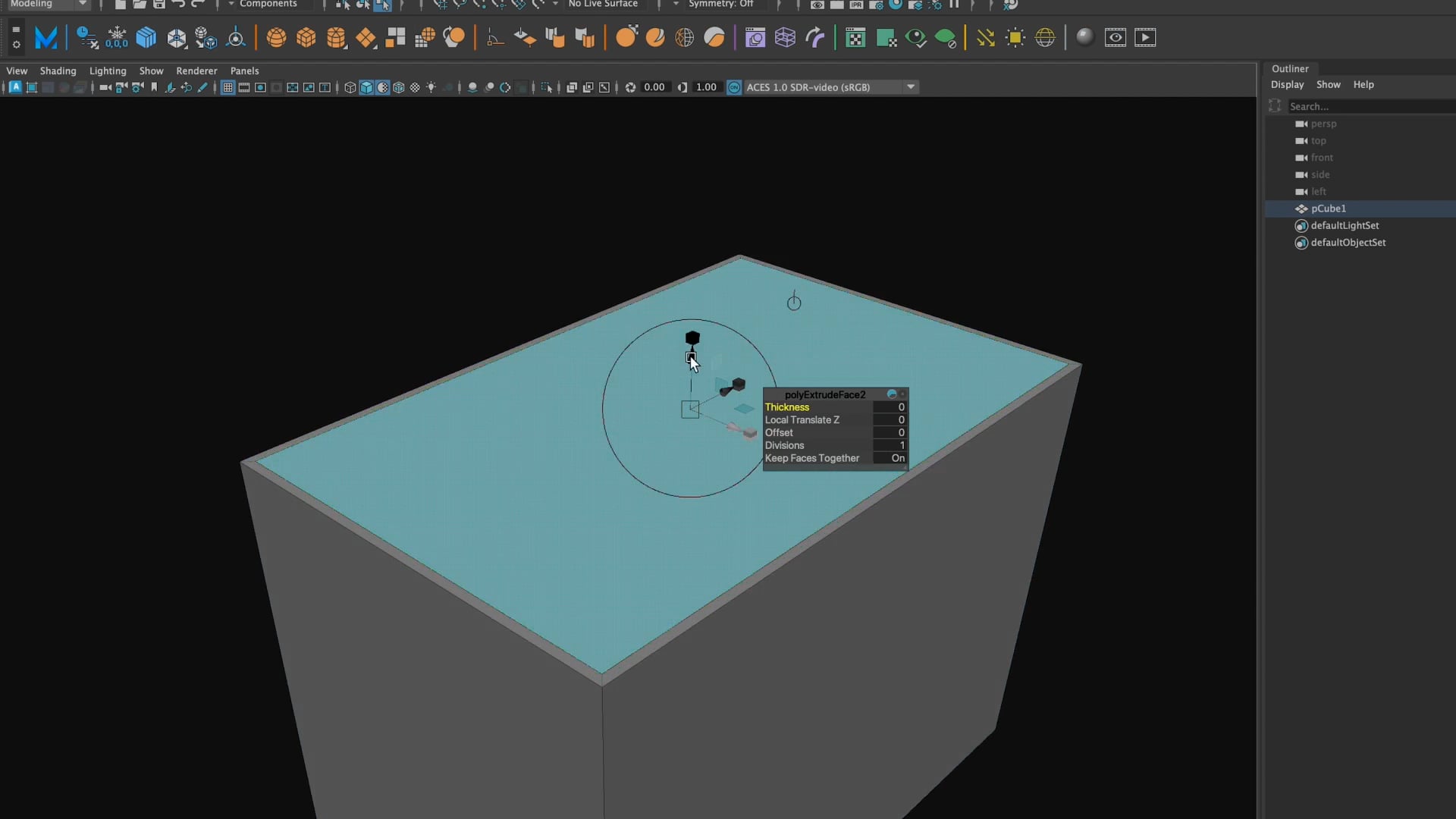
Task: Click the render view play icon
Action: (x=1145, y=37)
